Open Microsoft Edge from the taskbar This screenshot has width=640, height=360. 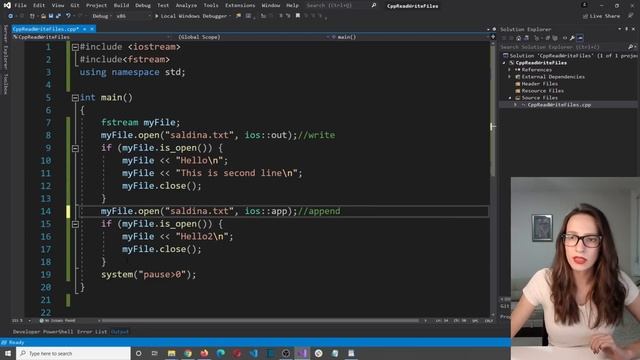tap(220, 353)
